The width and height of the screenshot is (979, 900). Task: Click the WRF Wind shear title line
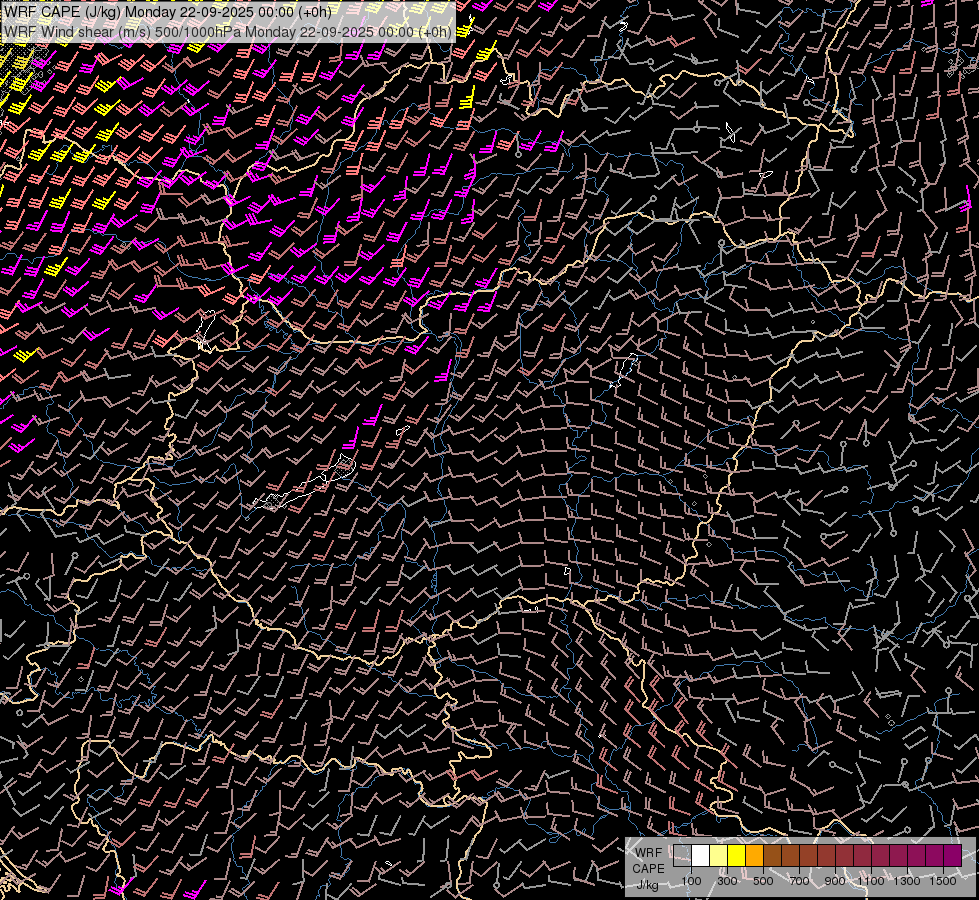pos(228,31)
